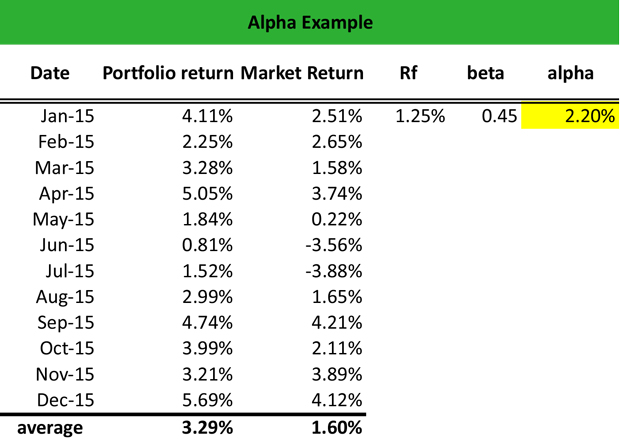Click the Apr-15 portfolio return 5.05%

pyautogui.click(x=208, y=193)
